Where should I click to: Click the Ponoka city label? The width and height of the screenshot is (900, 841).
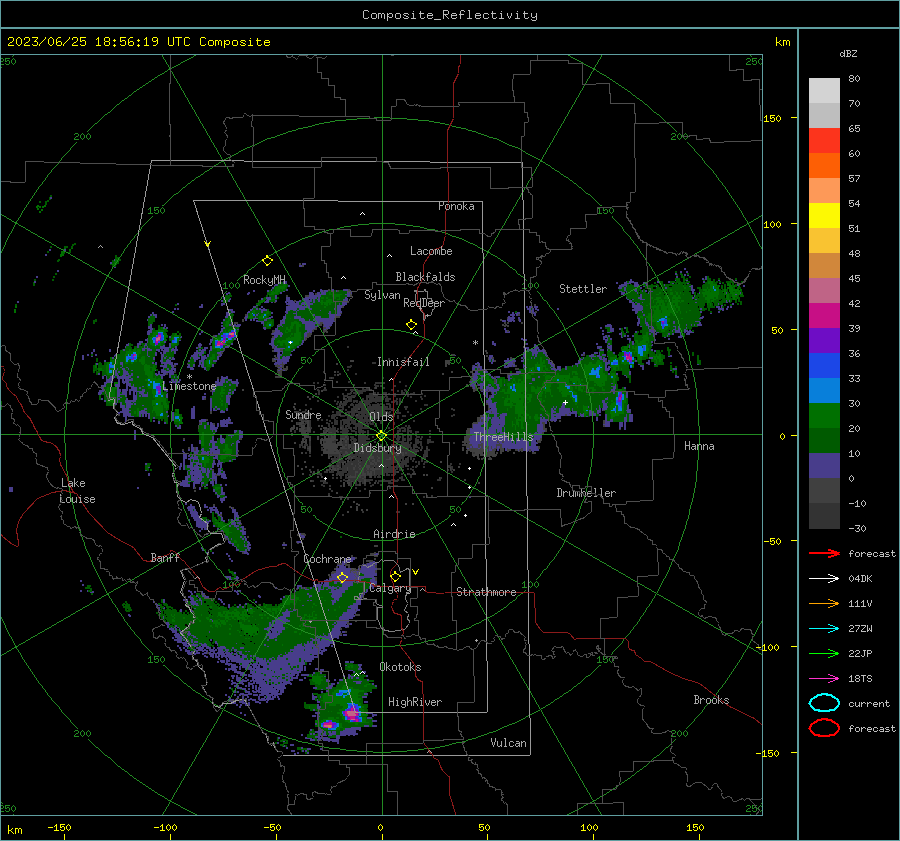[x=456, y=206]
